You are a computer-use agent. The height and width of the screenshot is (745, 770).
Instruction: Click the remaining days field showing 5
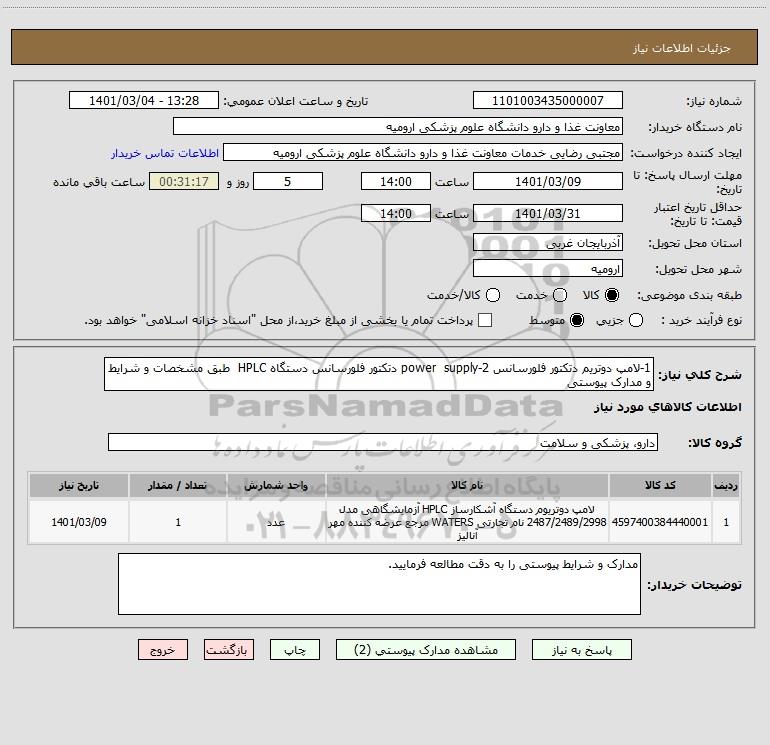point(288,181)
